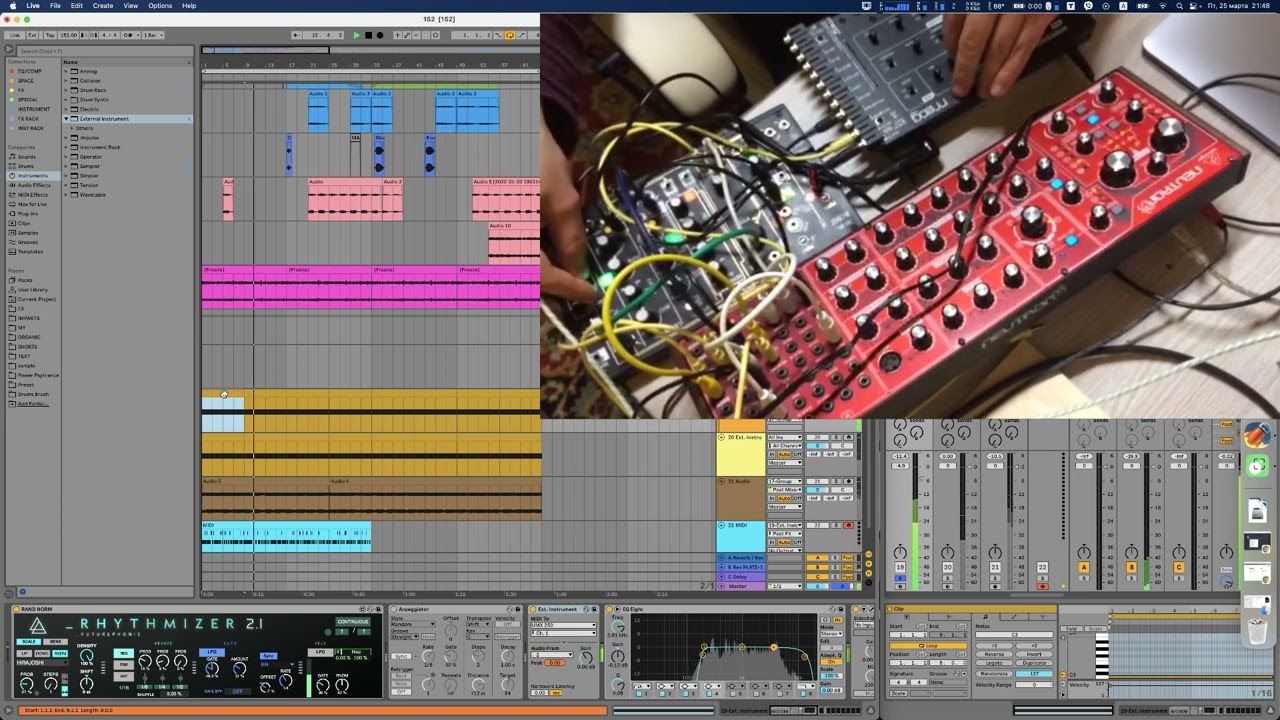The width and height of the screenshot is (1280, 720).
Task: Toggle the Ext sync button
Action: tap(32, 35)
